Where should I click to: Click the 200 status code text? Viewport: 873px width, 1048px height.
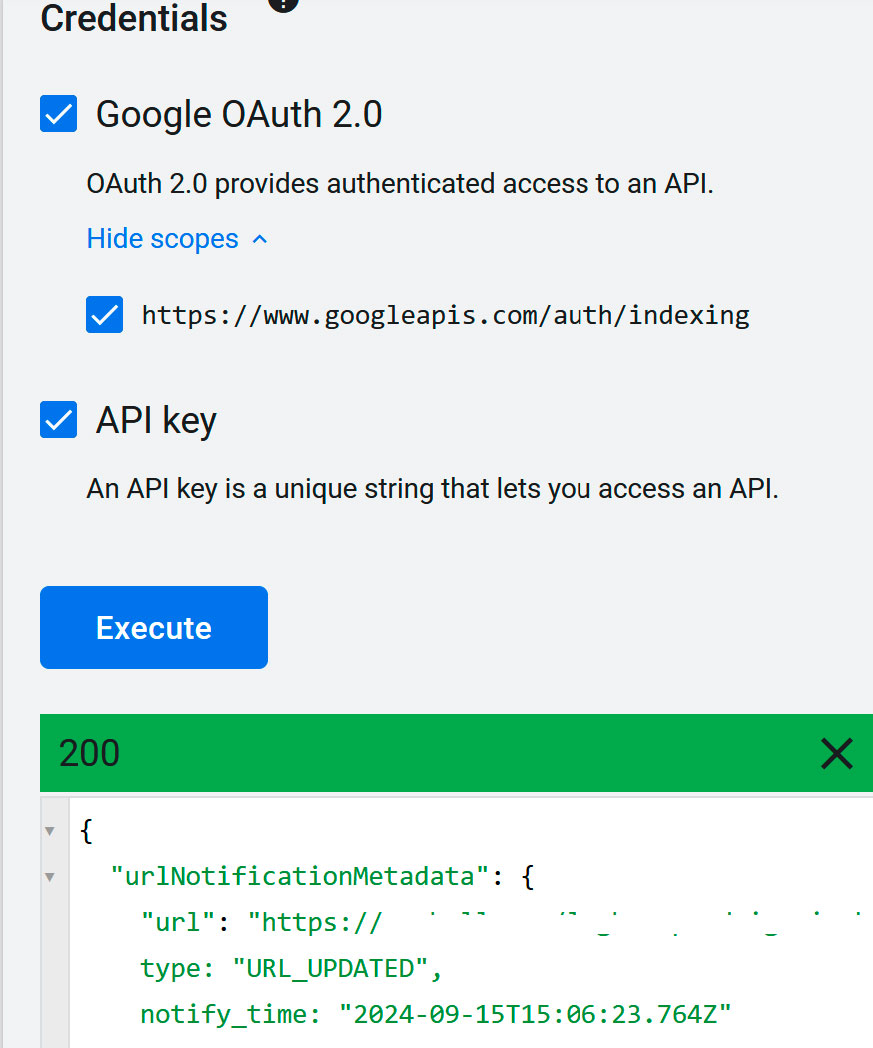coord(90,753)
